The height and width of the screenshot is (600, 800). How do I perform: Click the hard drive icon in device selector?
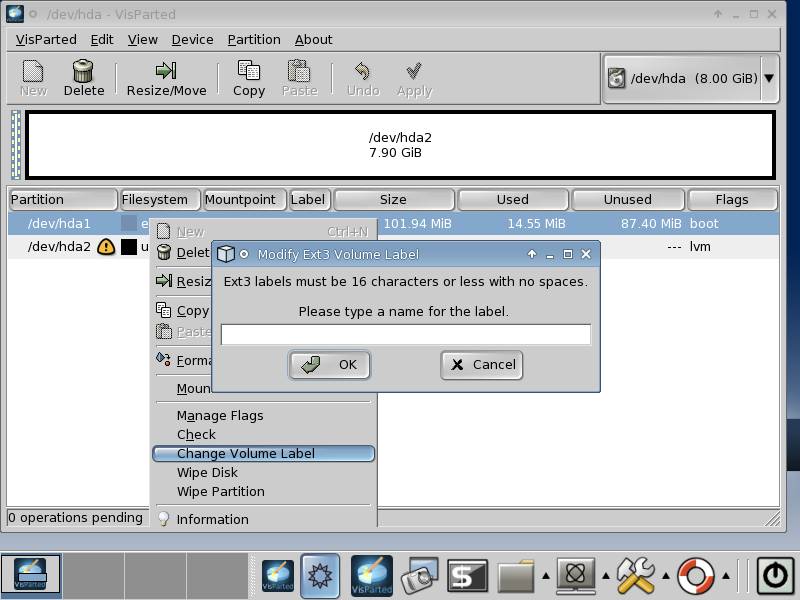[616, 79]
